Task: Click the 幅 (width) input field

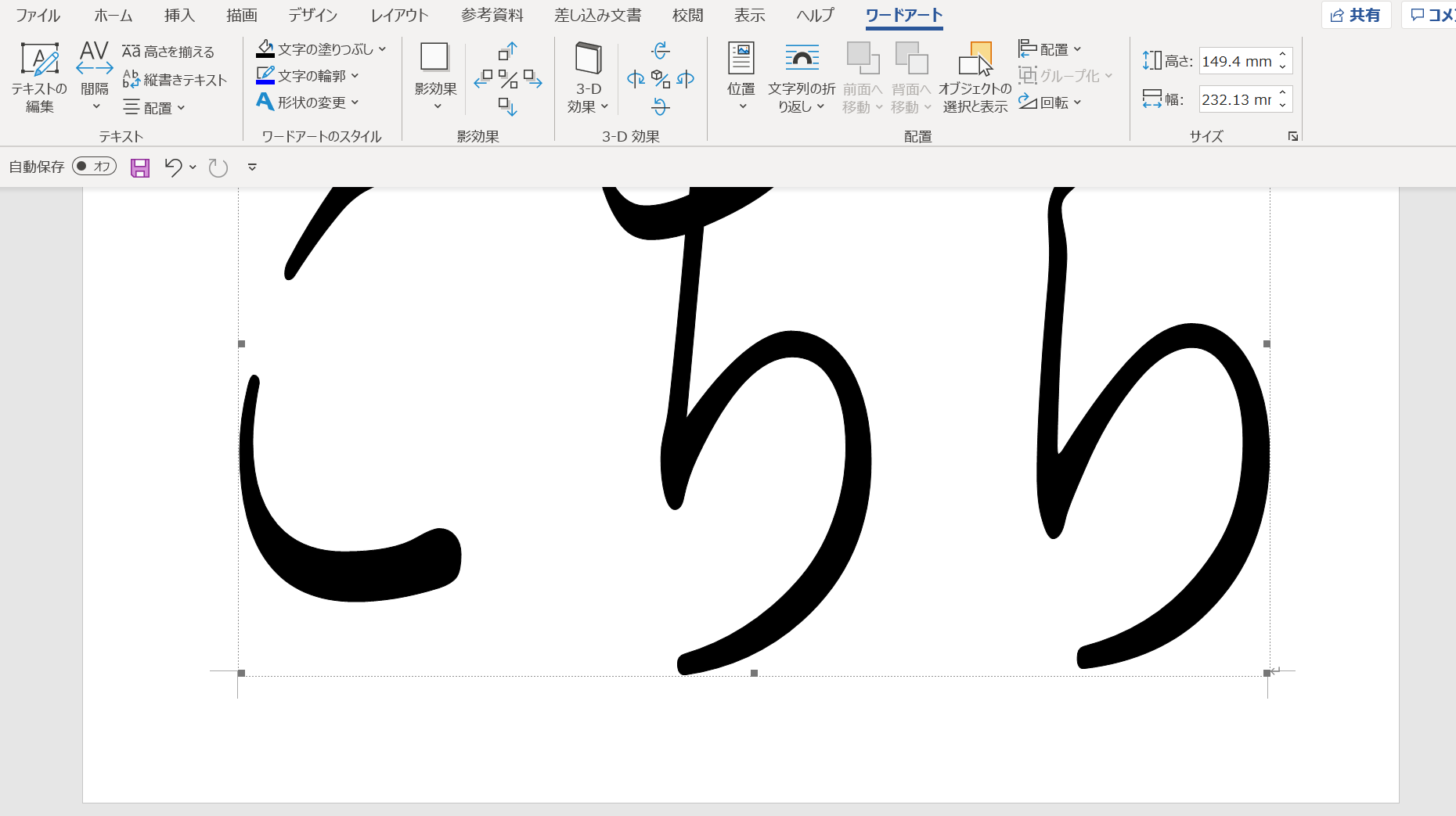Action: pyautogui.click(x=1237, y=99)
